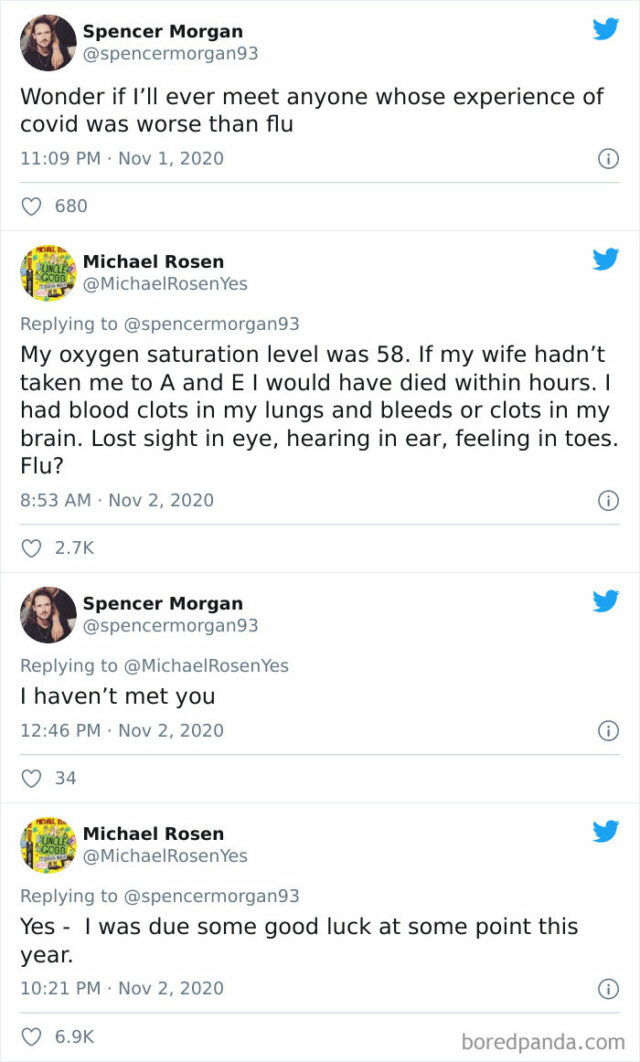This screenshot has width=640, height=1062.
Task: Click the Twitter bird icon on the 'I haven't met you' tweet
Action: point(606,601)
